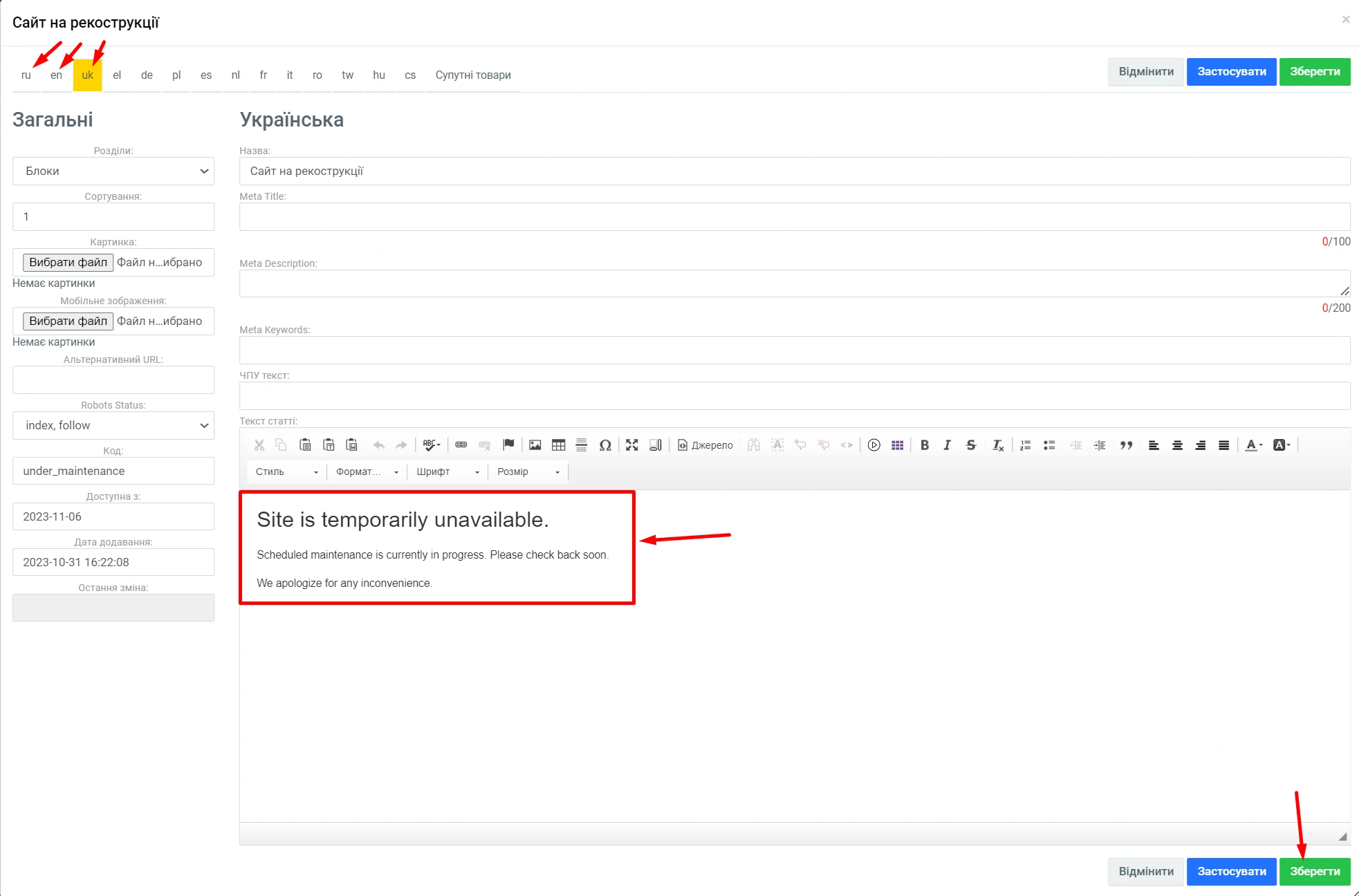Open the Розділи dropdown showing Блоки
Image resolution: width=1359 pixels, height=896 pixels.
pyautogui.click(x=113, y=171)
